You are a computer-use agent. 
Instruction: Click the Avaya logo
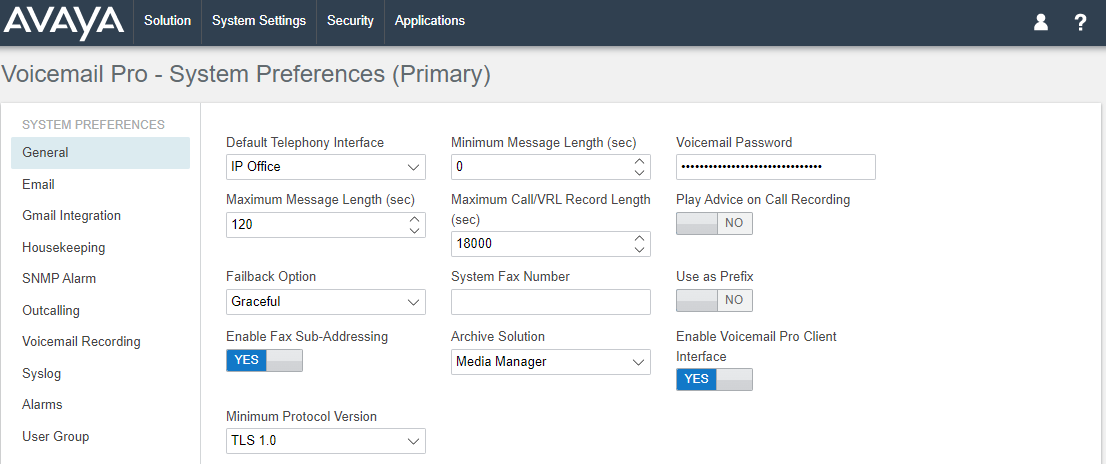[63, 22]
